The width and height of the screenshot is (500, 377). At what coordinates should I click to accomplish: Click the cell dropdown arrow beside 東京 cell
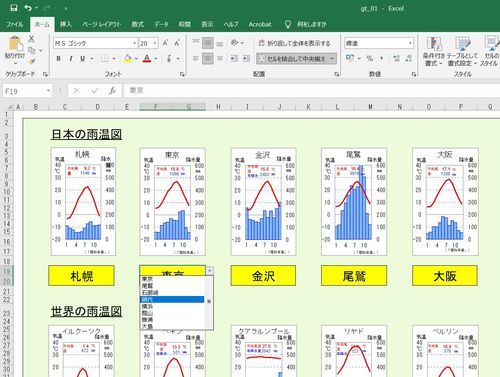209,270
